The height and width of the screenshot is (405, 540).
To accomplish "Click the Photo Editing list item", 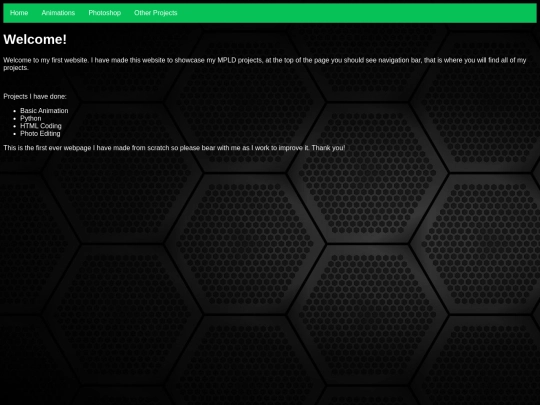I will click(x=40, y=134).
